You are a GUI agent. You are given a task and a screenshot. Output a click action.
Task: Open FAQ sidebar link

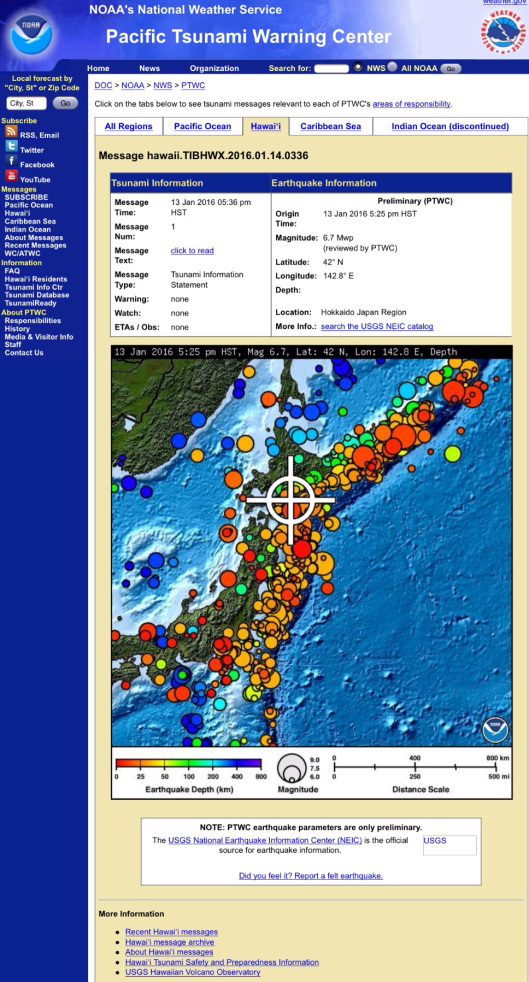pos(12,271)
